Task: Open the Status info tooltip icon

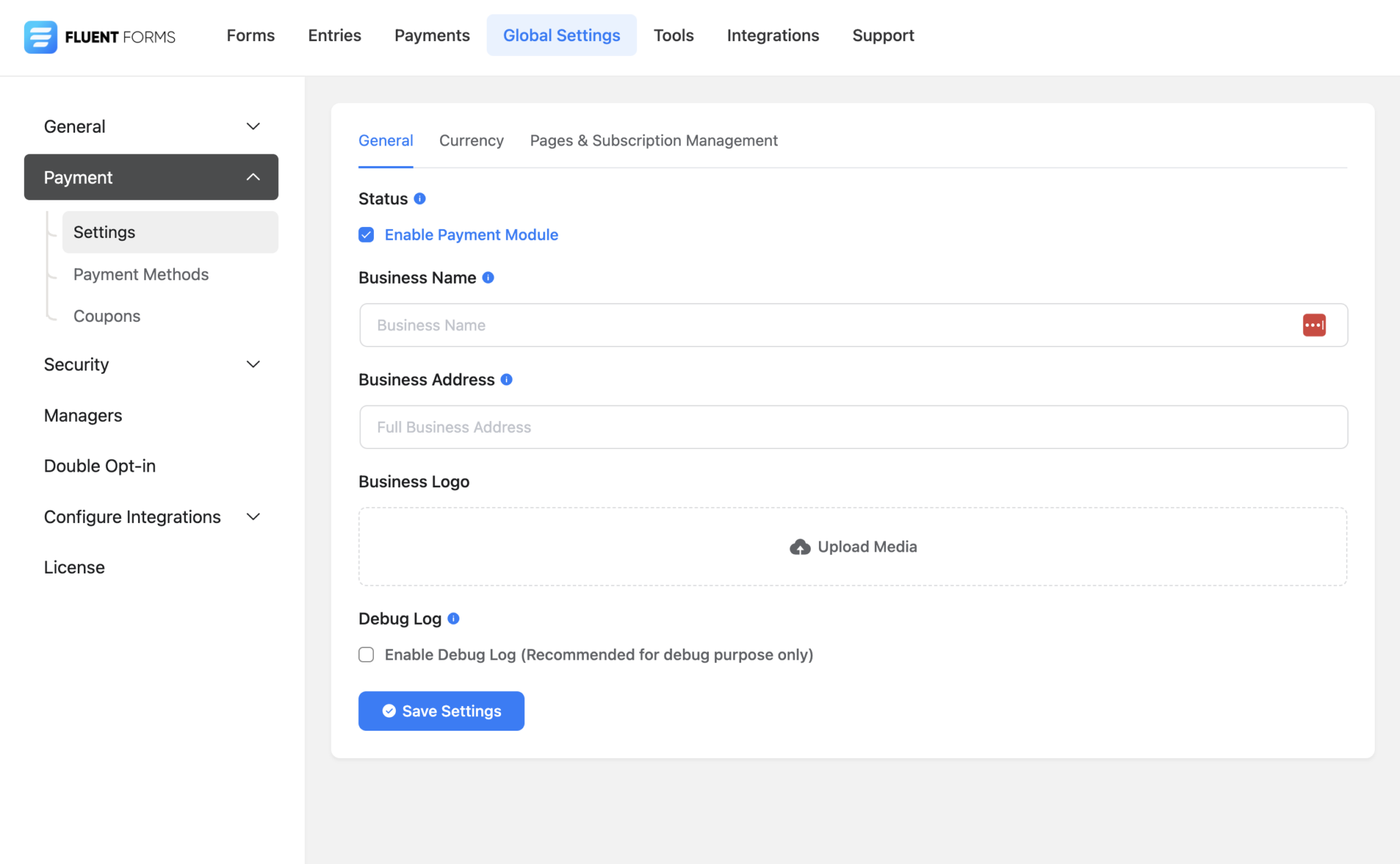Action: [420, 198]
